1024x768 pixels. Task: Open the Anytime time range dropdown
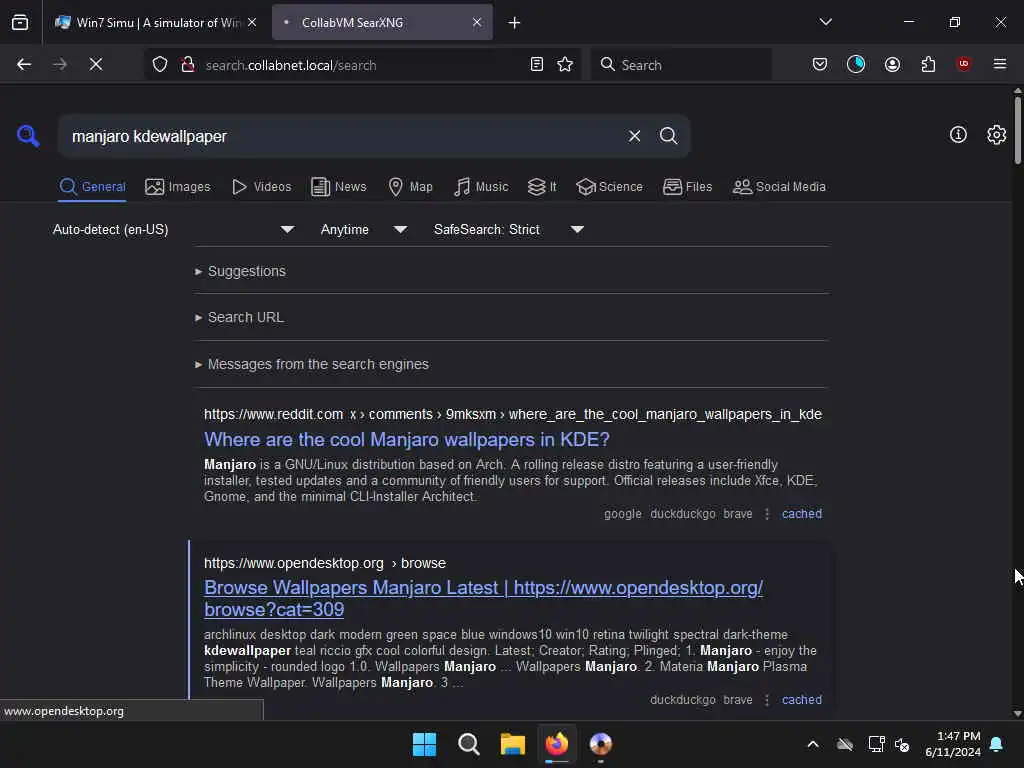point(364,229)
